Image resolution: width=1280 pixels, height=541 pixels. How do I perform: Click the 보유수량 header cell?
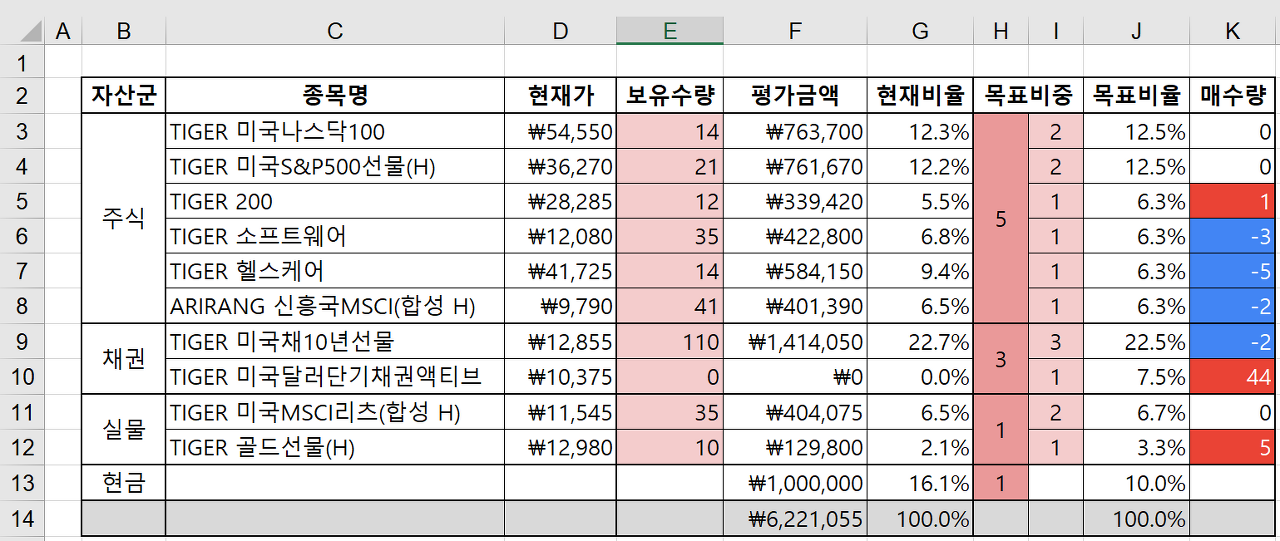point(670,96)
